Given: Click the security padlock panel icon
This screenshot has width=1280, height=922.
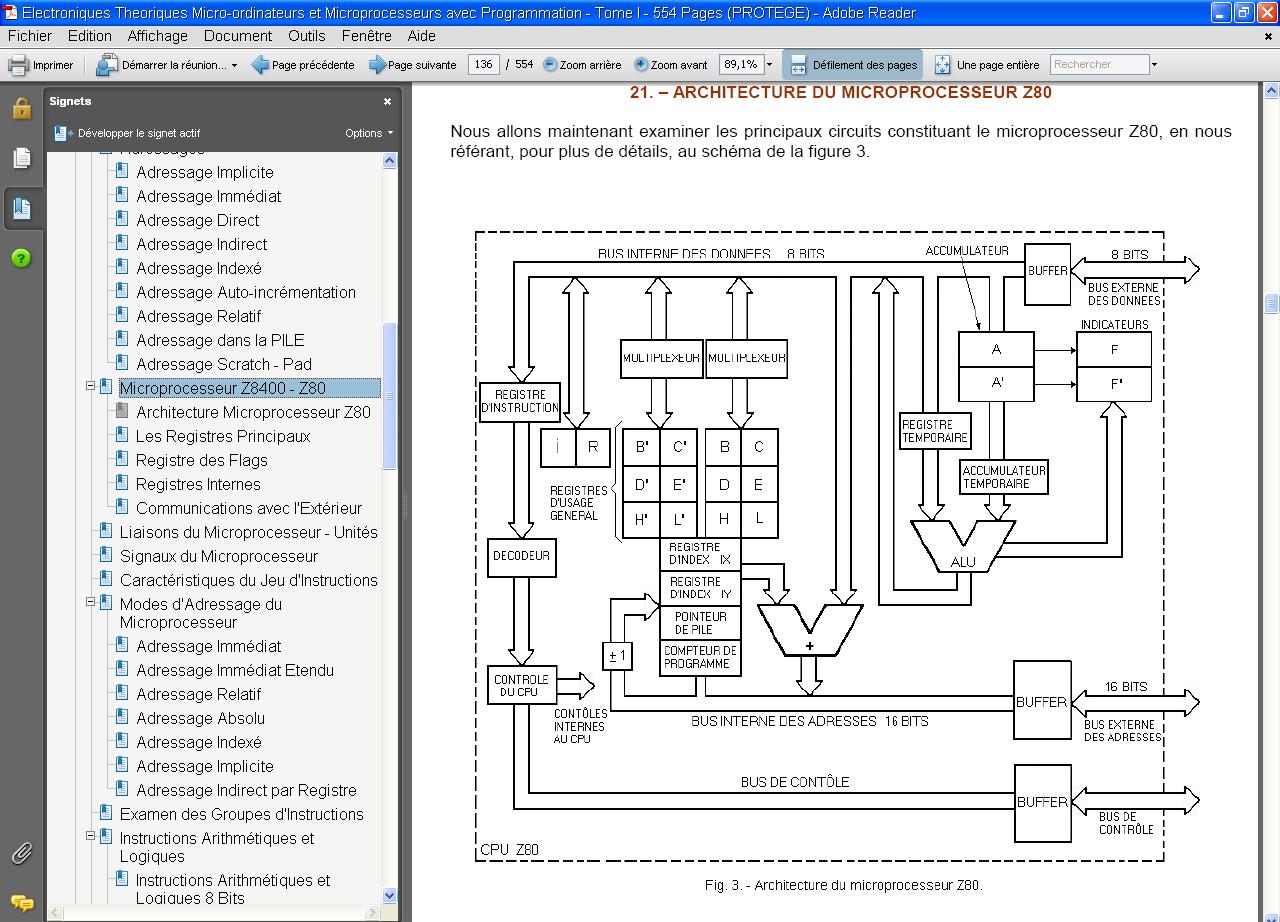Looking at the screenshot, I should point(22,108).
